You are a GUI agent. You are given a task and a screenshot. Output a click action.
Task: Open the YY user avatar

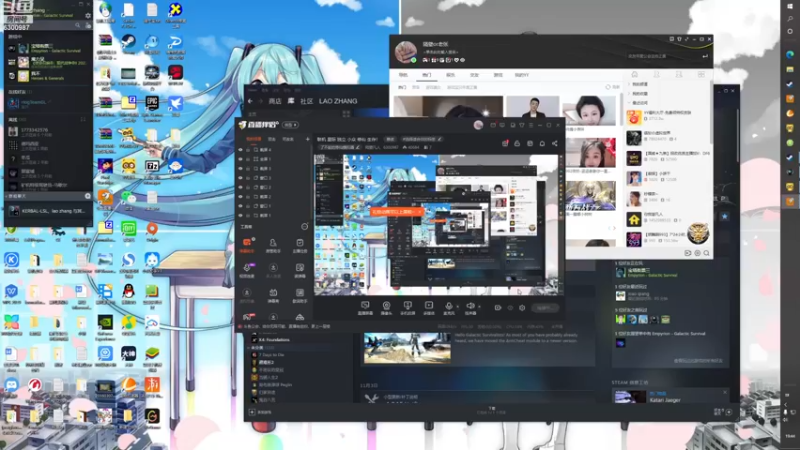[x=406, y=52]
